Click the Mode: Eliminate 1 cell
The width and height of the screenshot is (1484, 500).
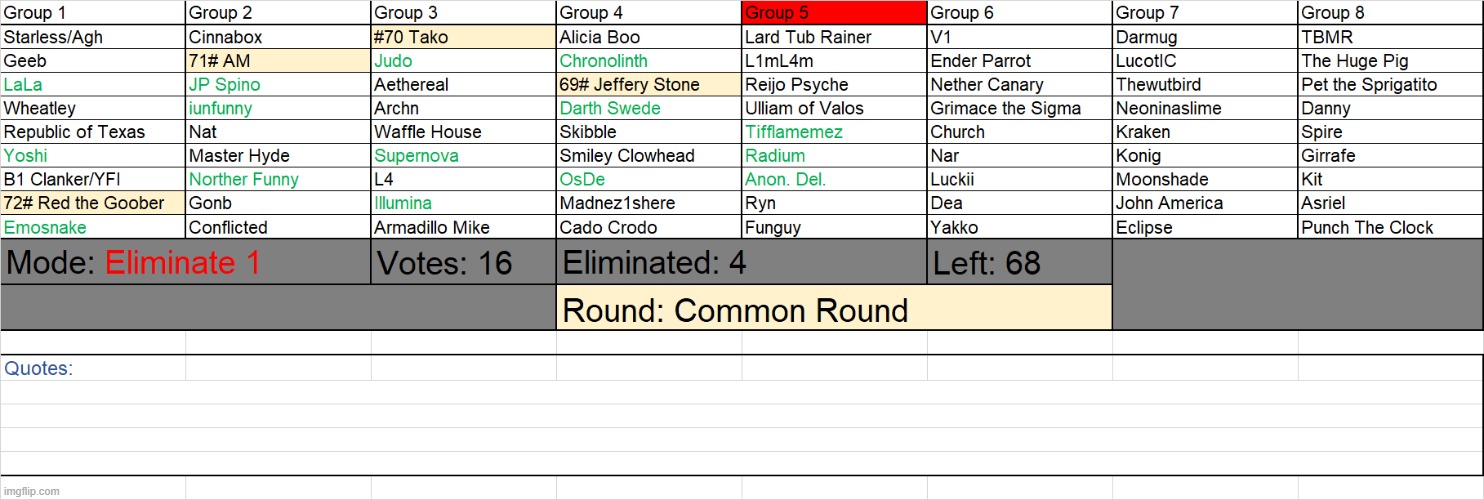click(x=185, y=263)
